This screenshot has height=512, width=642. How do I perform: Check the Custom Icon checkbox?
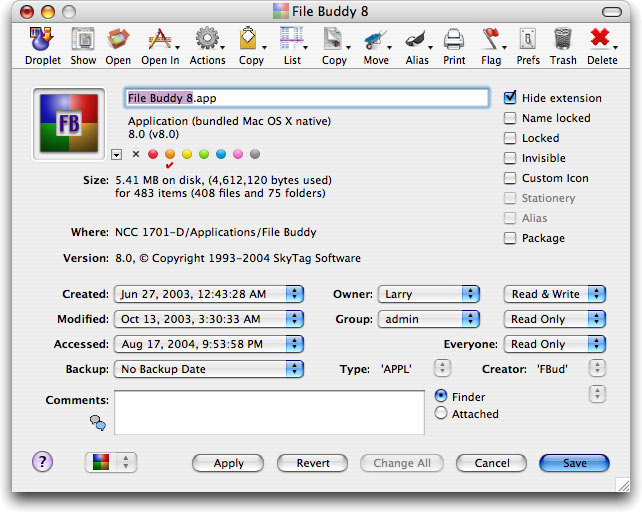click(x=510, y=178)
